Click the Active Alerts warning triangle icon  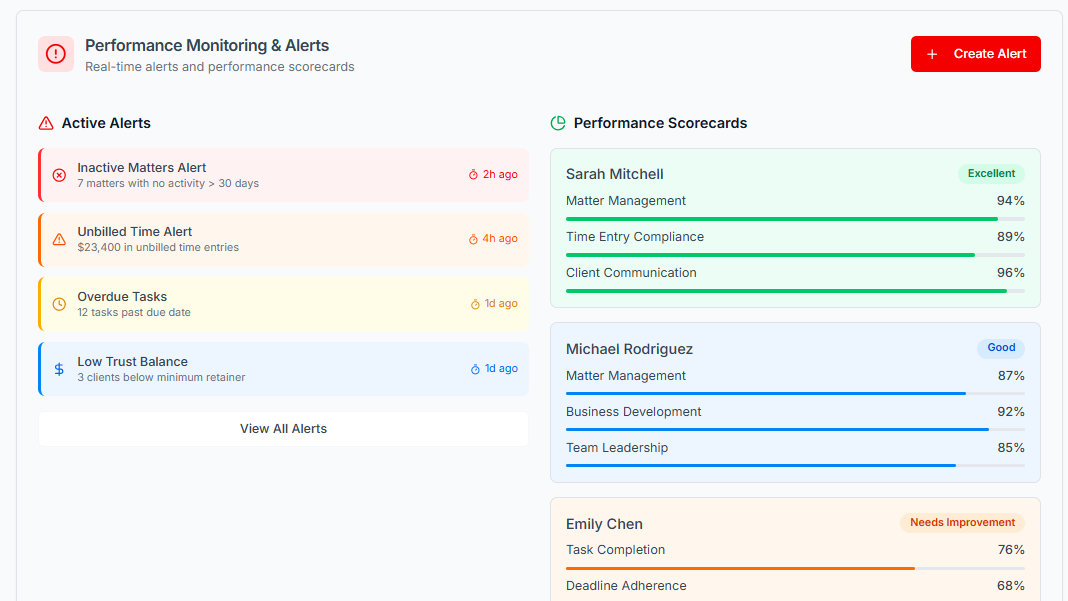pos(46,123)
